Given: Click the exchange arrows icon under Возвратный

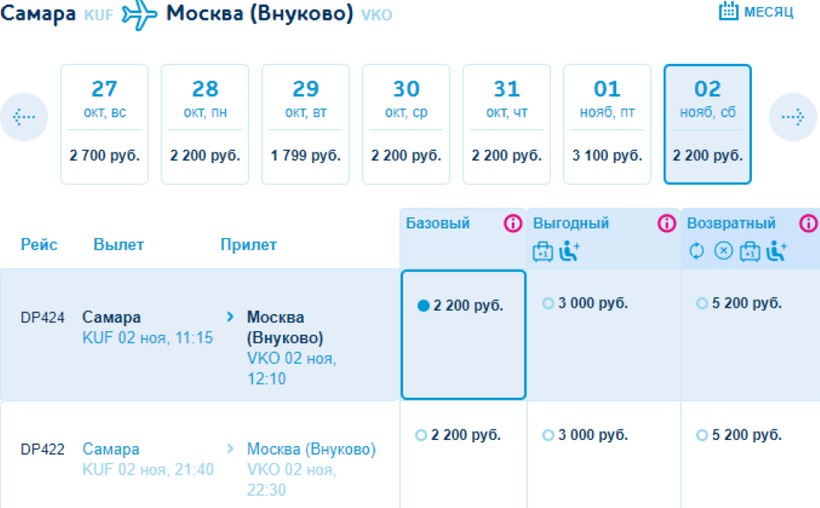Looking at the screenshot, I should 697,252.
